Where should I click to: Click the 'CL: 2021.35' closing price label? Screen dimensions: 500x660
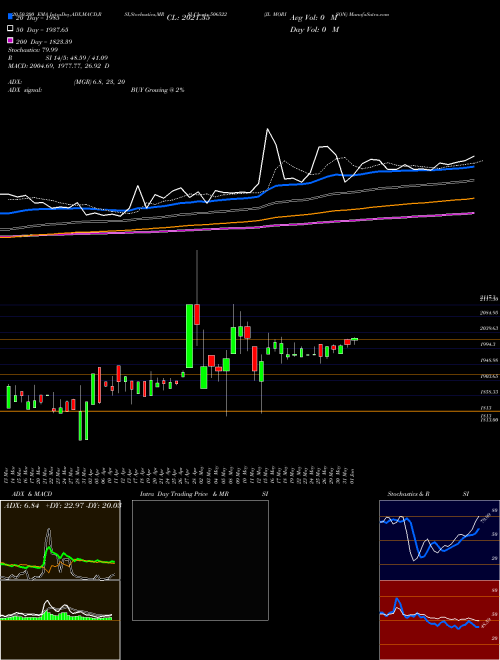(188, 18)
